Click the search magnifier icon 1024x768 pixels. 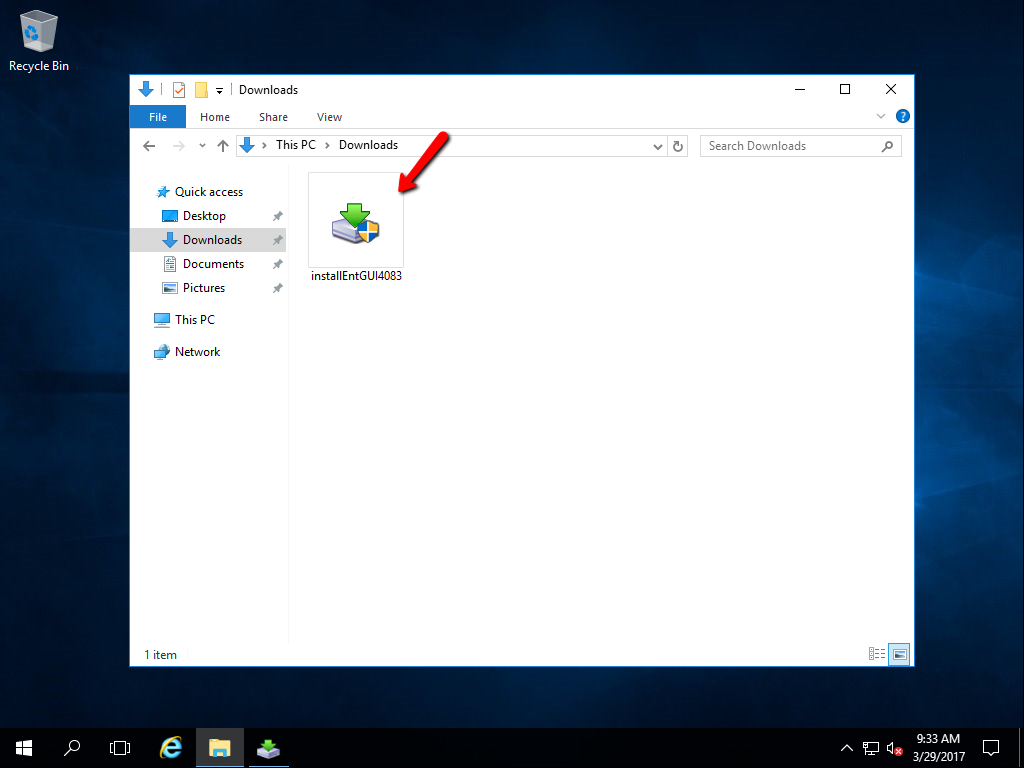887,146
